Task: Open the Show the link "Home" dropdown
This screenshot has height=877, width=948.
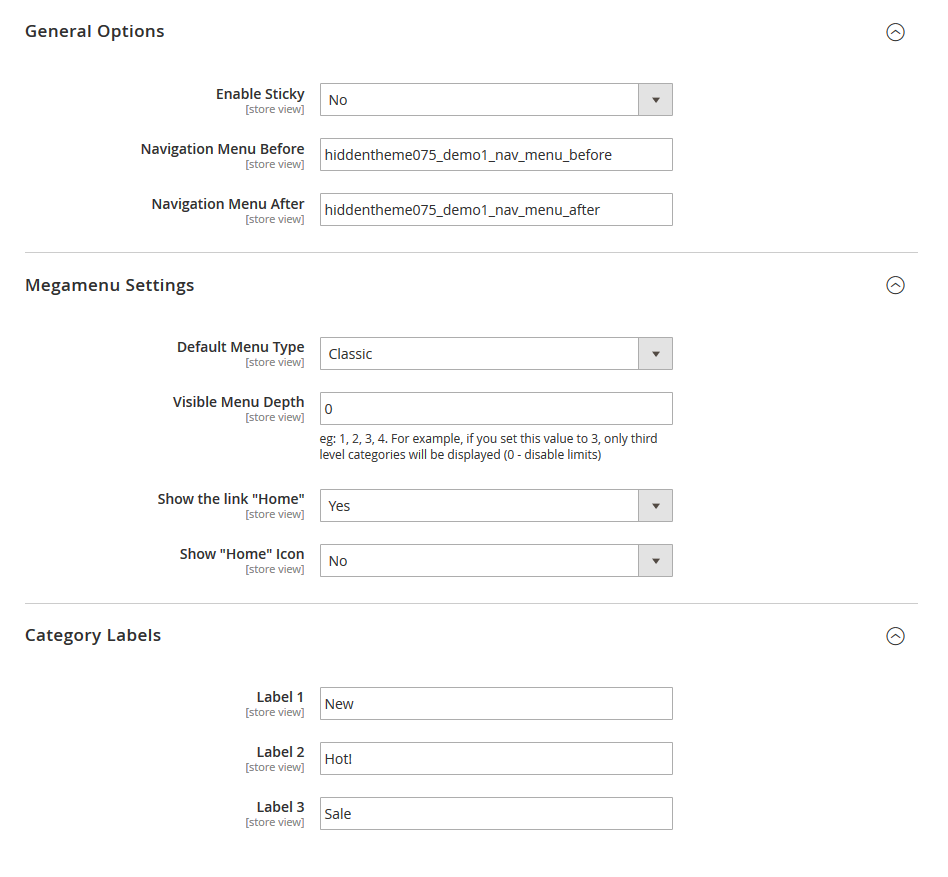Action: point(495,506)
